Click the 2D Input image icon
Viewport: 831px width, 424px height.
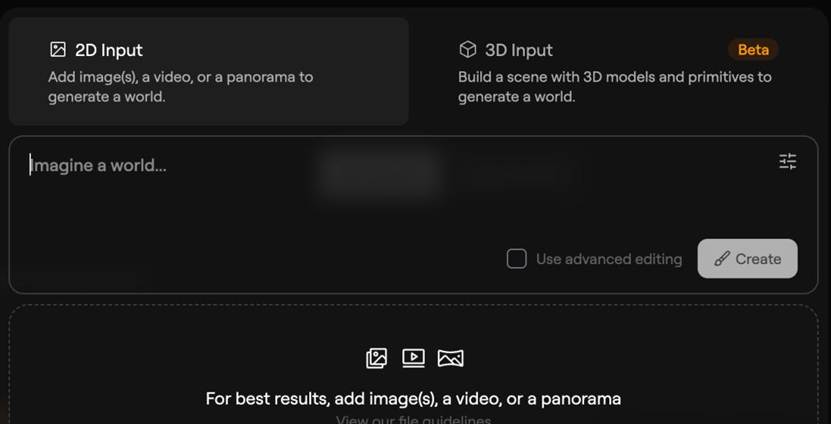pyautogui.click(x=58, y=50)
